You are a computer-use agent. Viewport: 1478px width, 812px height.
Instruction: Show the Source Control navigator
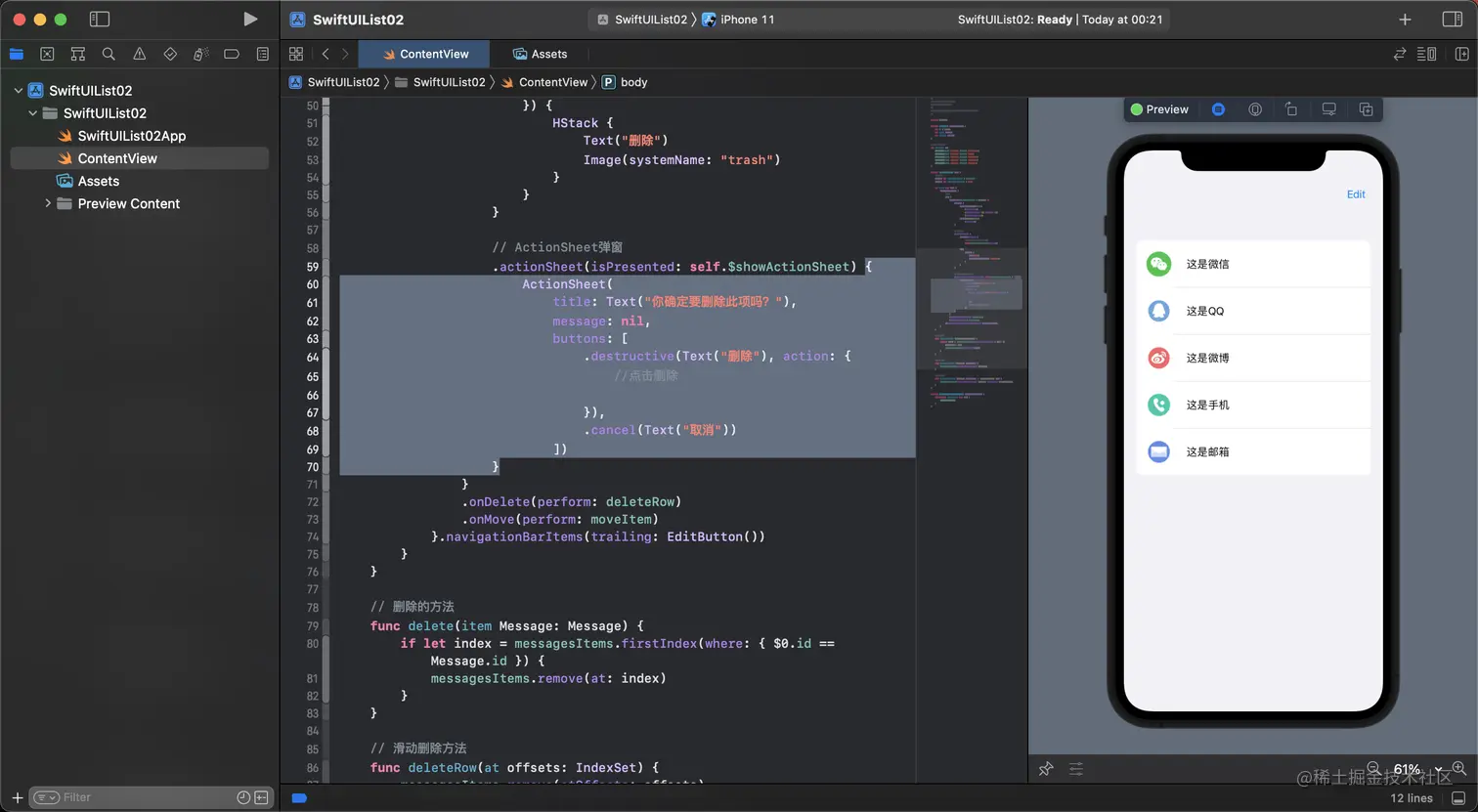47,54
